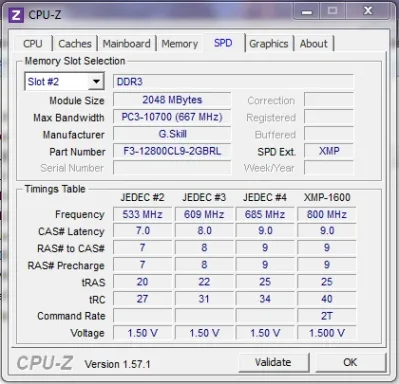This screenshot has height=384, width=399.
Task: Select the SPD tab
Action: pos(223,43)
